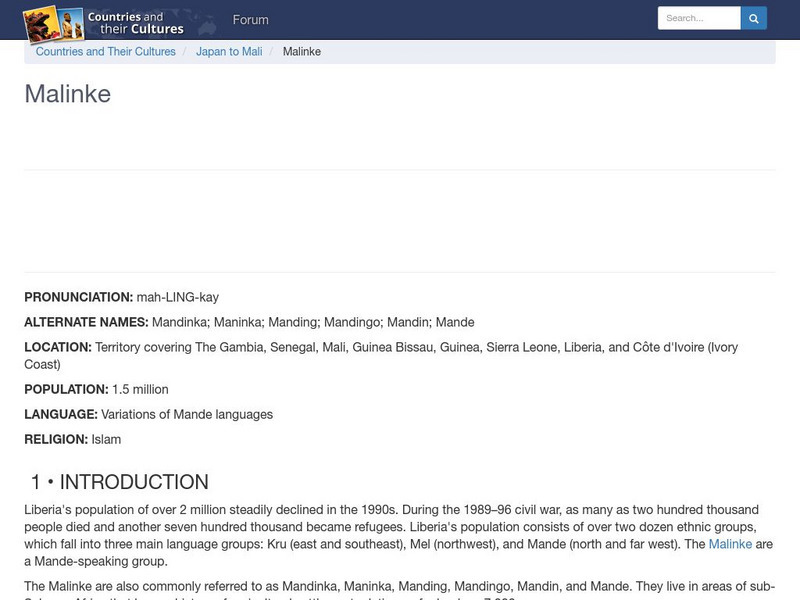The width and height of the screenshot is (800, 600).
Task: Click the Countries and their Cultures logo
Action: [104, 23]
